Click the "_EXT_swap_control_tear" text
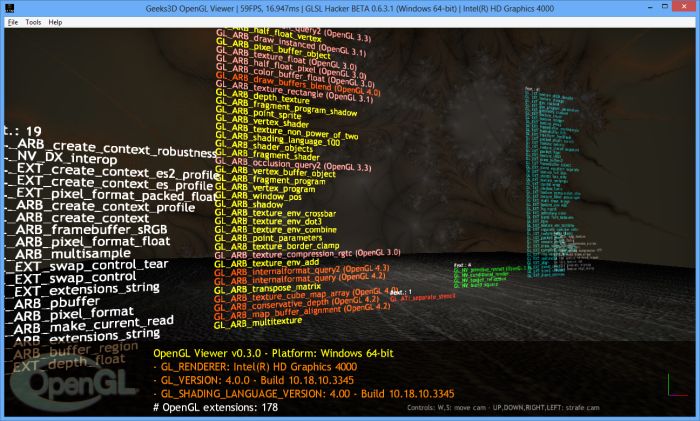 pyautogui.click(x=86, y=266)
